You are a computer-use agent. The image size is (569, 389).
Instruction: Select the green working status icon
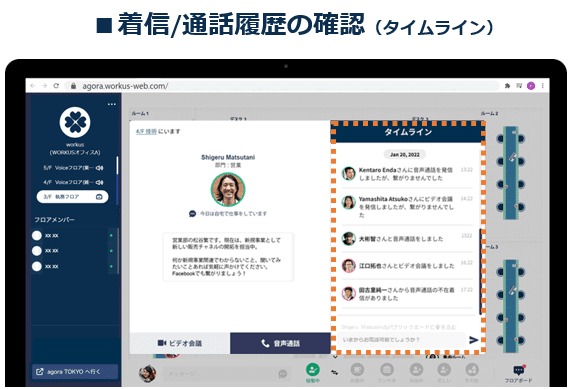pos(312,370)
